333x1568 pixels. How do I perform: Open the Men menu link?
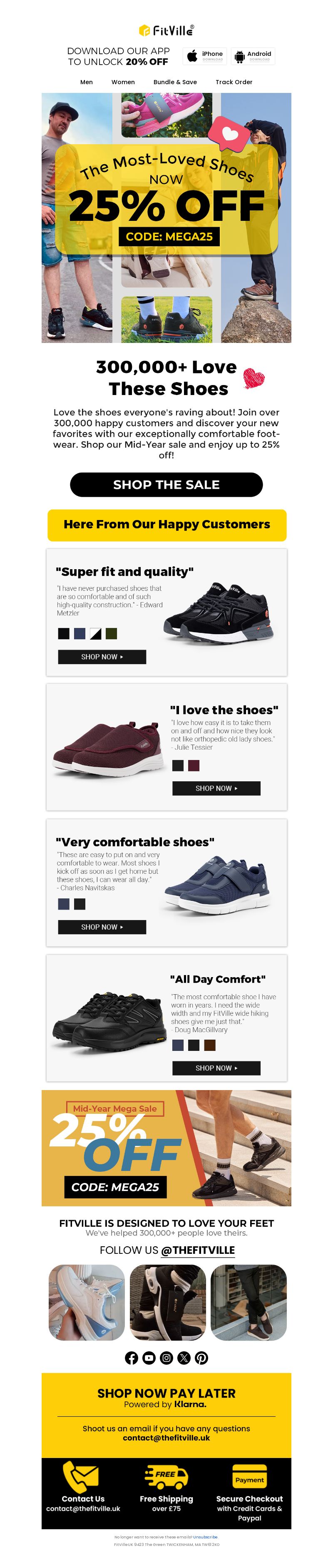pyautogui.click(x=87, y=82)
